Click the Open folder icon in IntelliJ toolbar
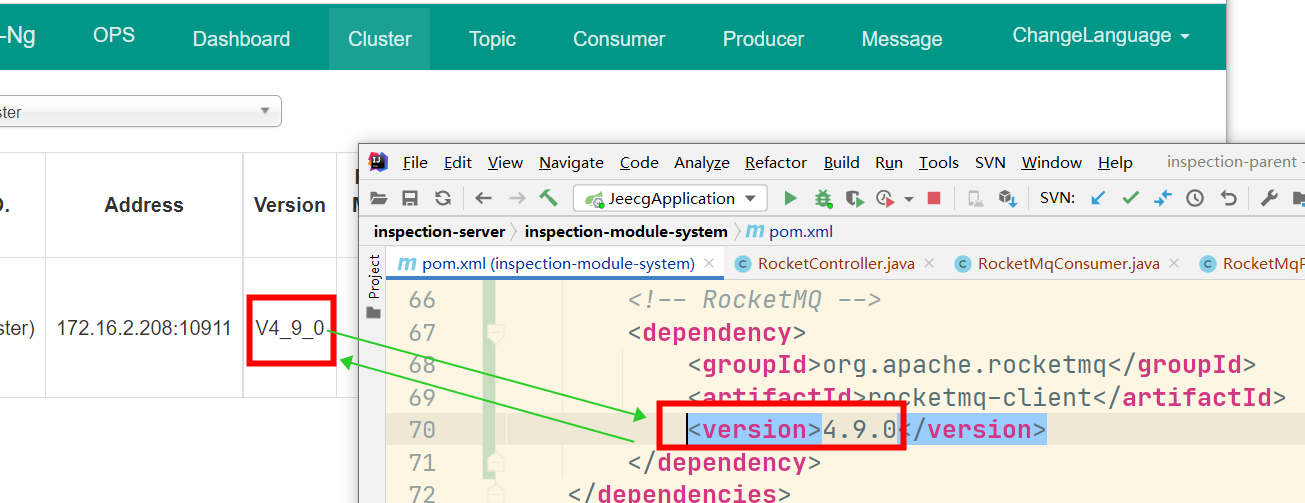Image resolution: width=1305 pixels, height=503 pixels. (x=378, y=198)
